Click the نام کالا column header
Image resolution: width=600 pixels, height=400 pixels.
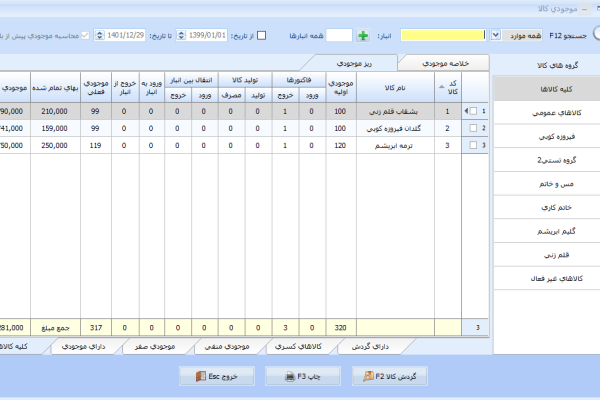click(x=395, y=88)
